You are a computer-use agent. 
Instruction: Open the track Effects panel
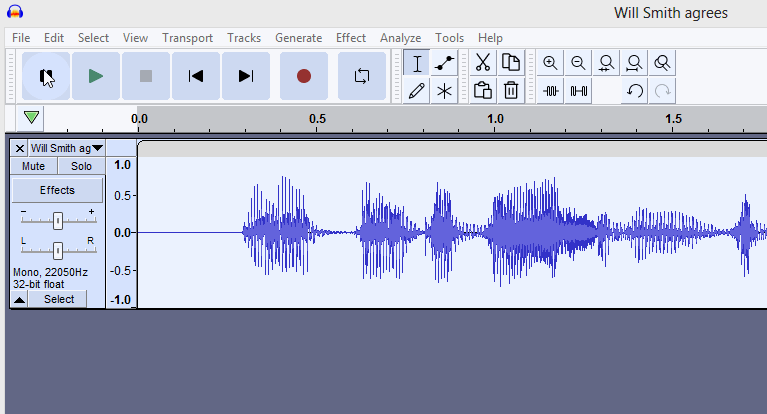pos(57,190)
